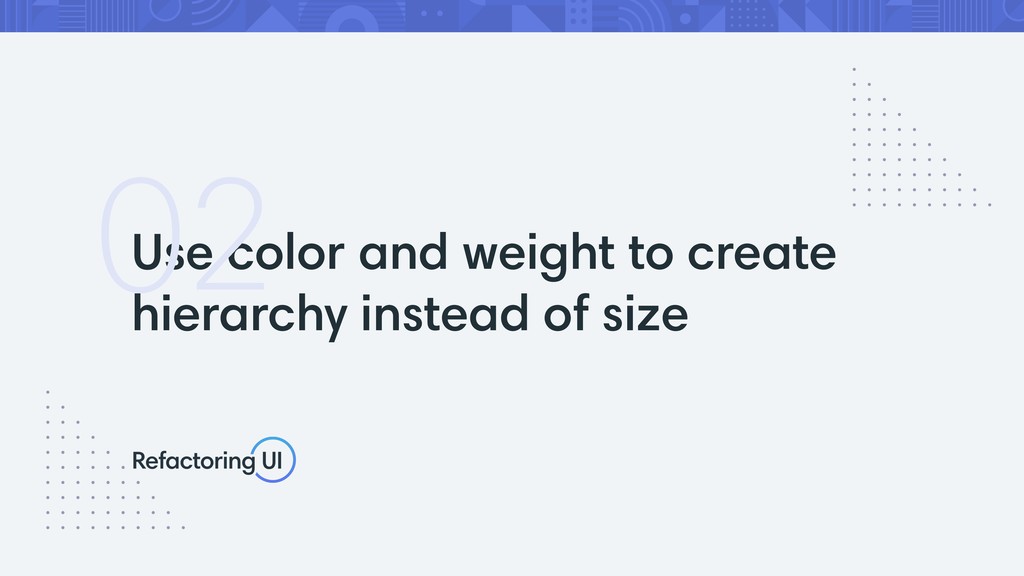Viewport: 1024px width, 576px height.
Task: Click the small dot-grid tile in banner
Action: [x=750, y=14]
